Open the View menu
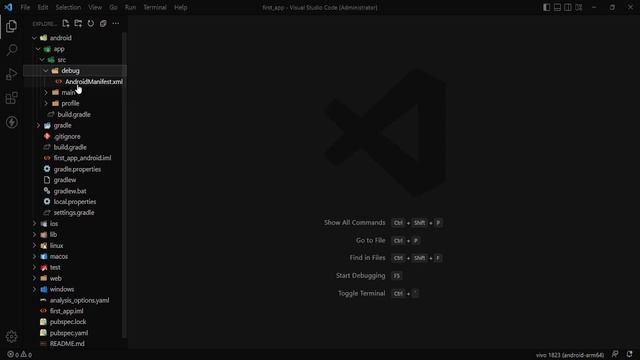The height and width of the screenshot is (360, 640). point(95,7)
